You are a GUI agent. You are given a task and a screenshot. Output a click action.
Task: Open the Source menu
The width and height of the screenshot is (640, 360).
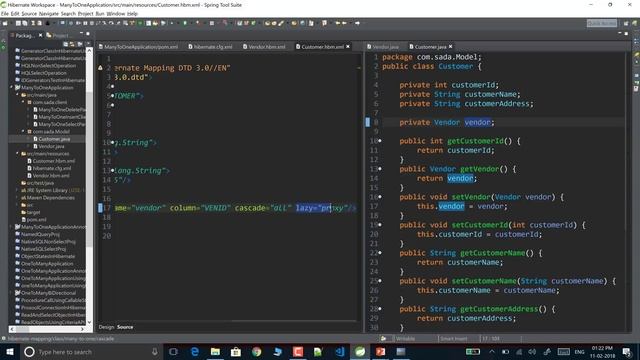[29, 13]
